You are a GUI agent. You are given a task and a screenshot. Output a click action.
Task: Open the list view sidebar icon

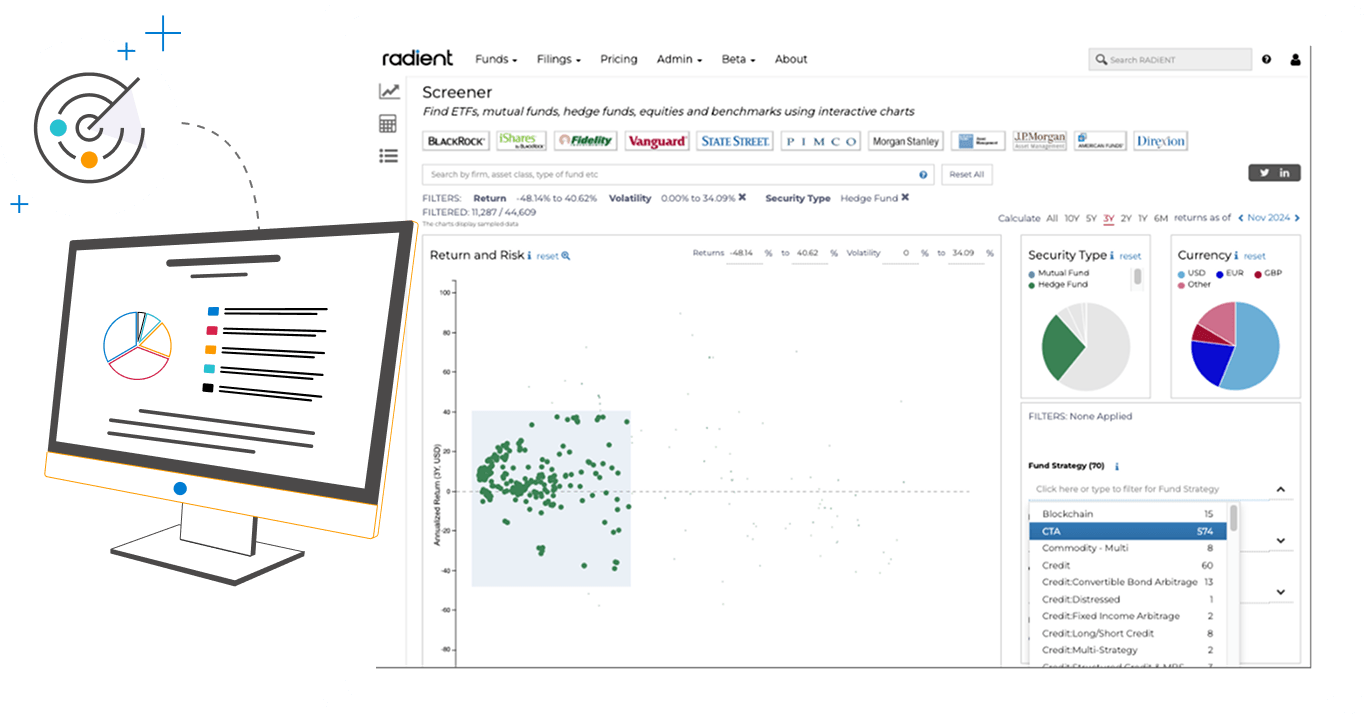(x=388, y=156)
